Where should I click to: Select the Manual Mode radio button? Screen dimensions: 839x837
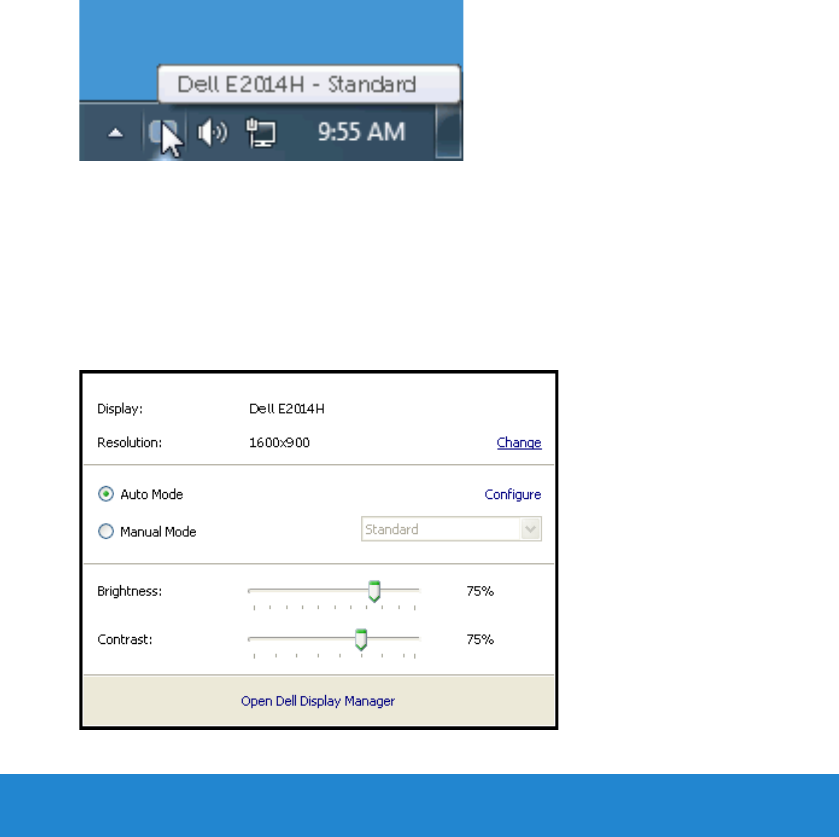tap(106, 531)
